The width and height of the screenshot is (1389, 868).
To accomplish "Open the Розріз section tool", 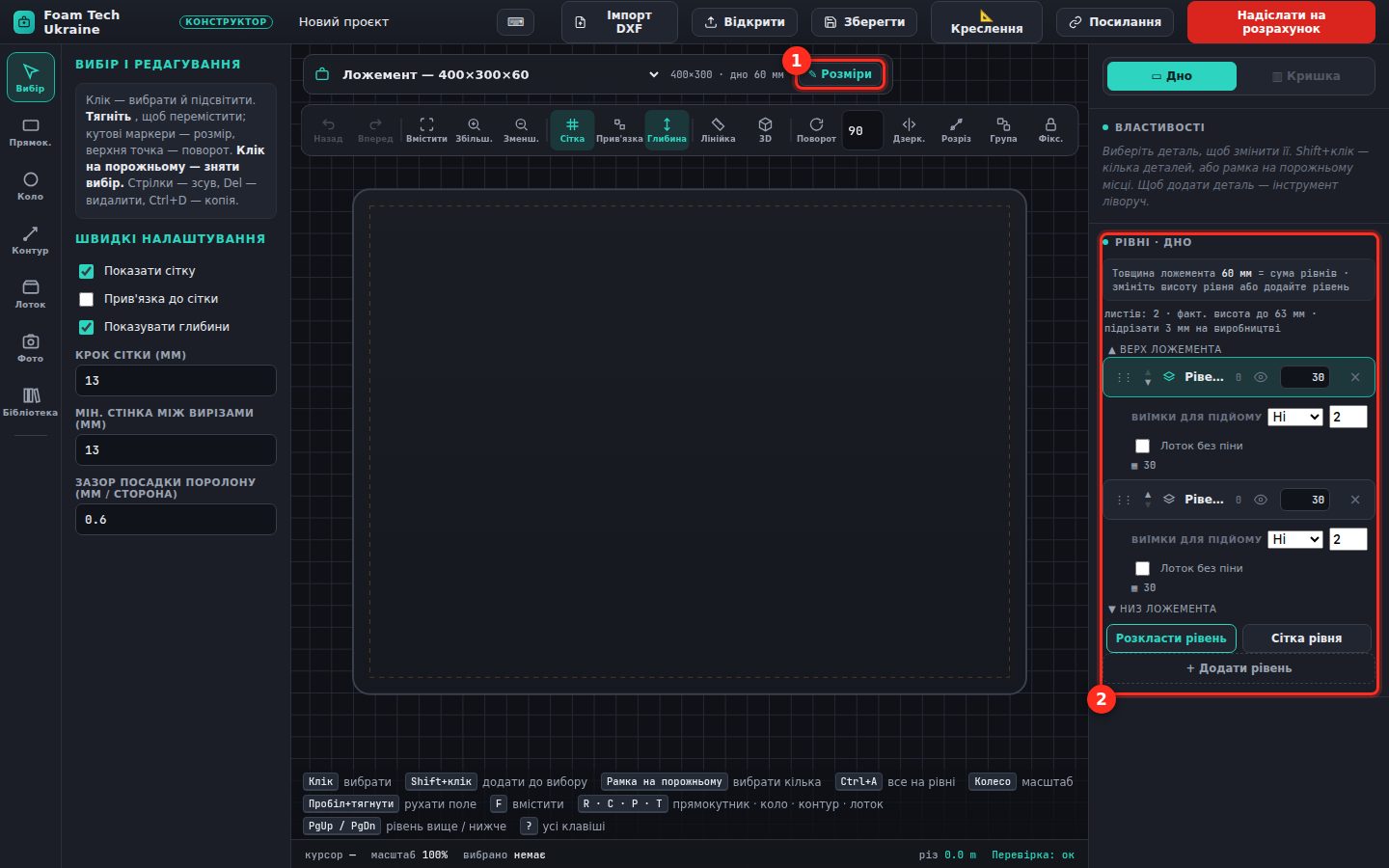I will 956,130.
